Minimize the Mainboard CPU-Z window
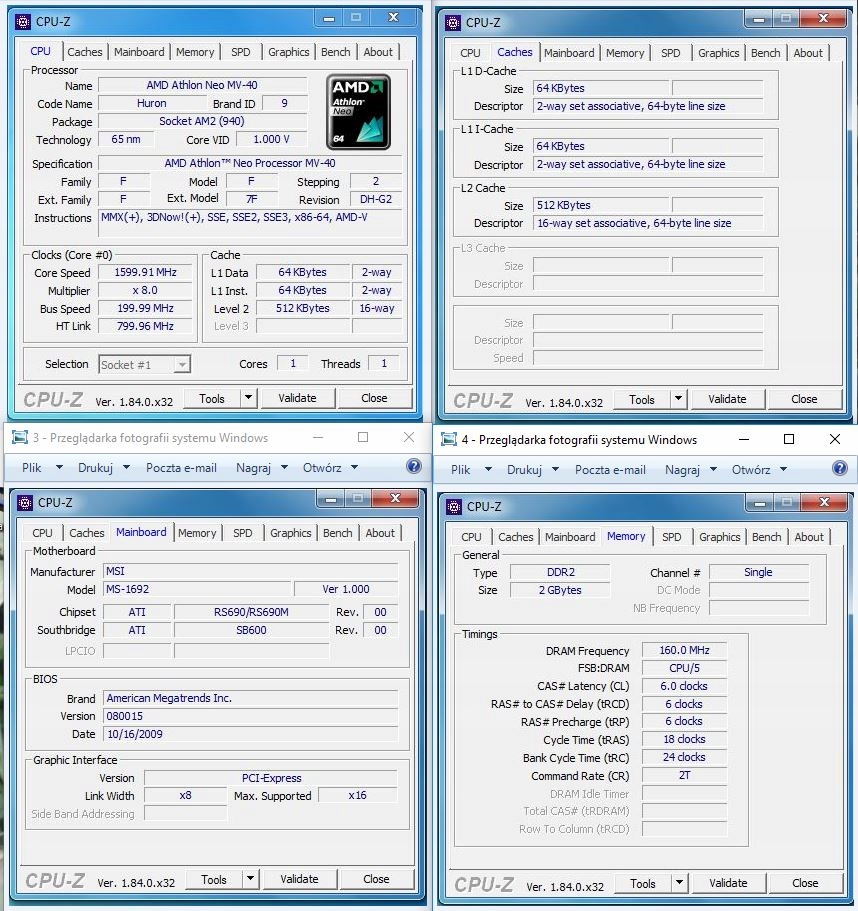Screen dimensions: 858x911 click(x=331, y=499)
